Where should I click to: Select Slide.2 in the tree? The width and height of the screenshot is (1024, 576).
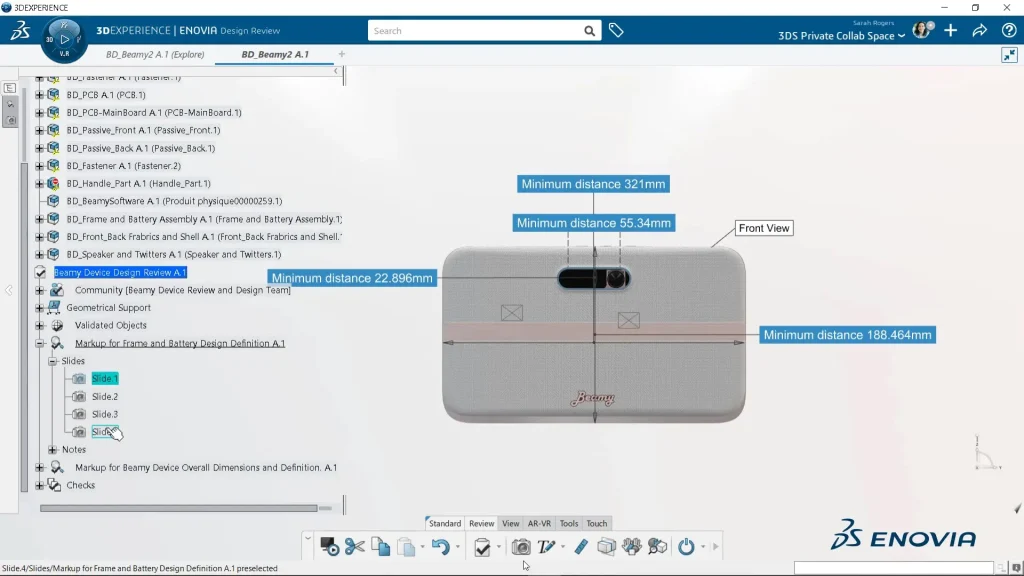click(104, 397)
